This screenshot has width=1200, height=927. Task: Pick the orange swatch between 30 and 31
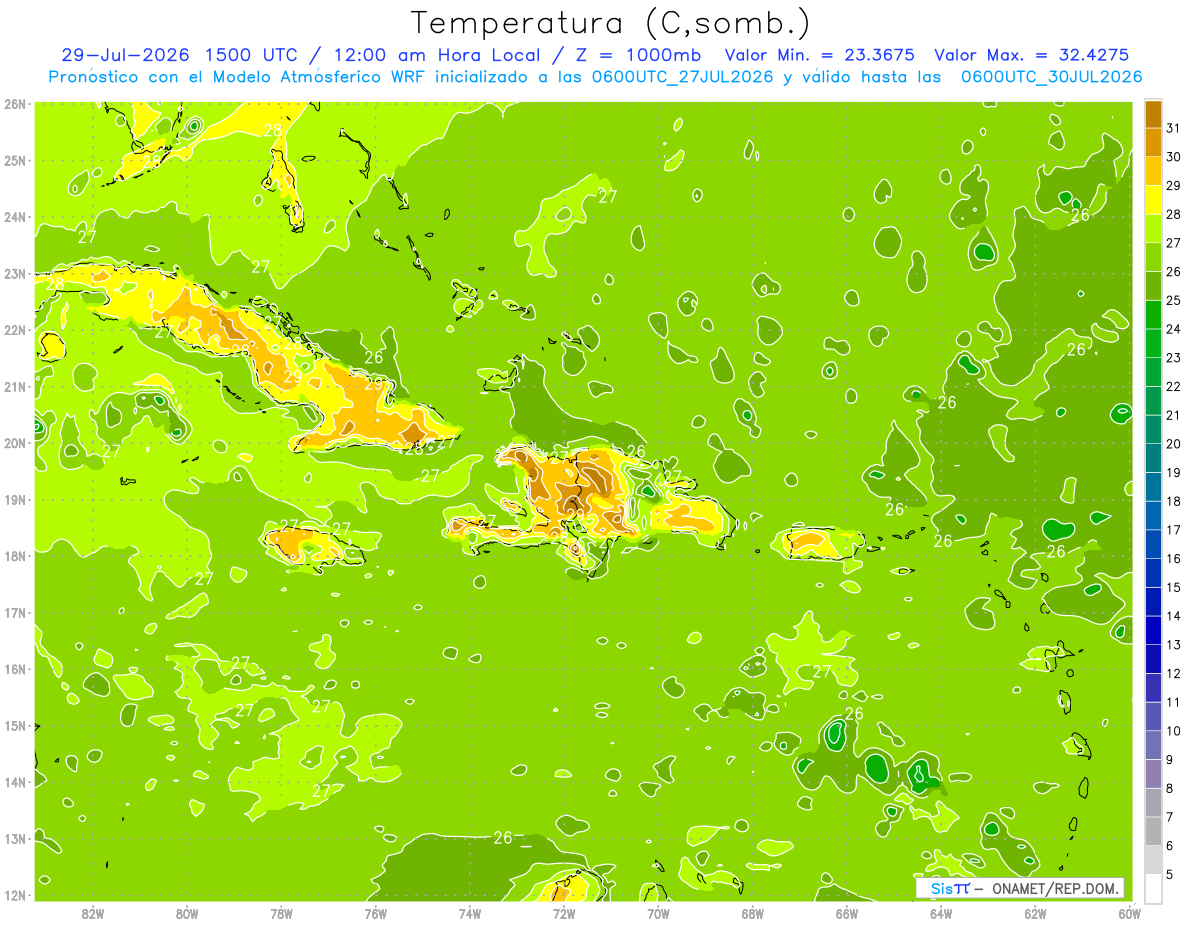click(x=1153, y=142)
